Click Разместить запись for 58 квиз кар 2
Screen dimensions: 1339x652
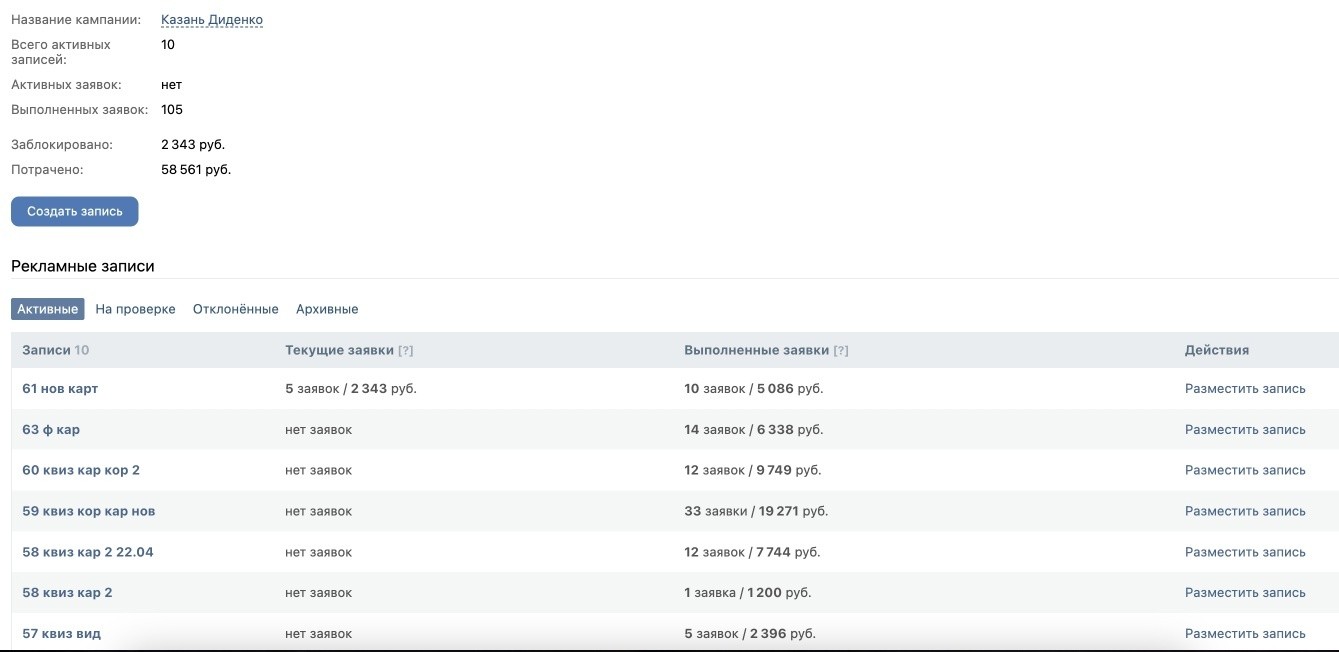coord(1245,592)
